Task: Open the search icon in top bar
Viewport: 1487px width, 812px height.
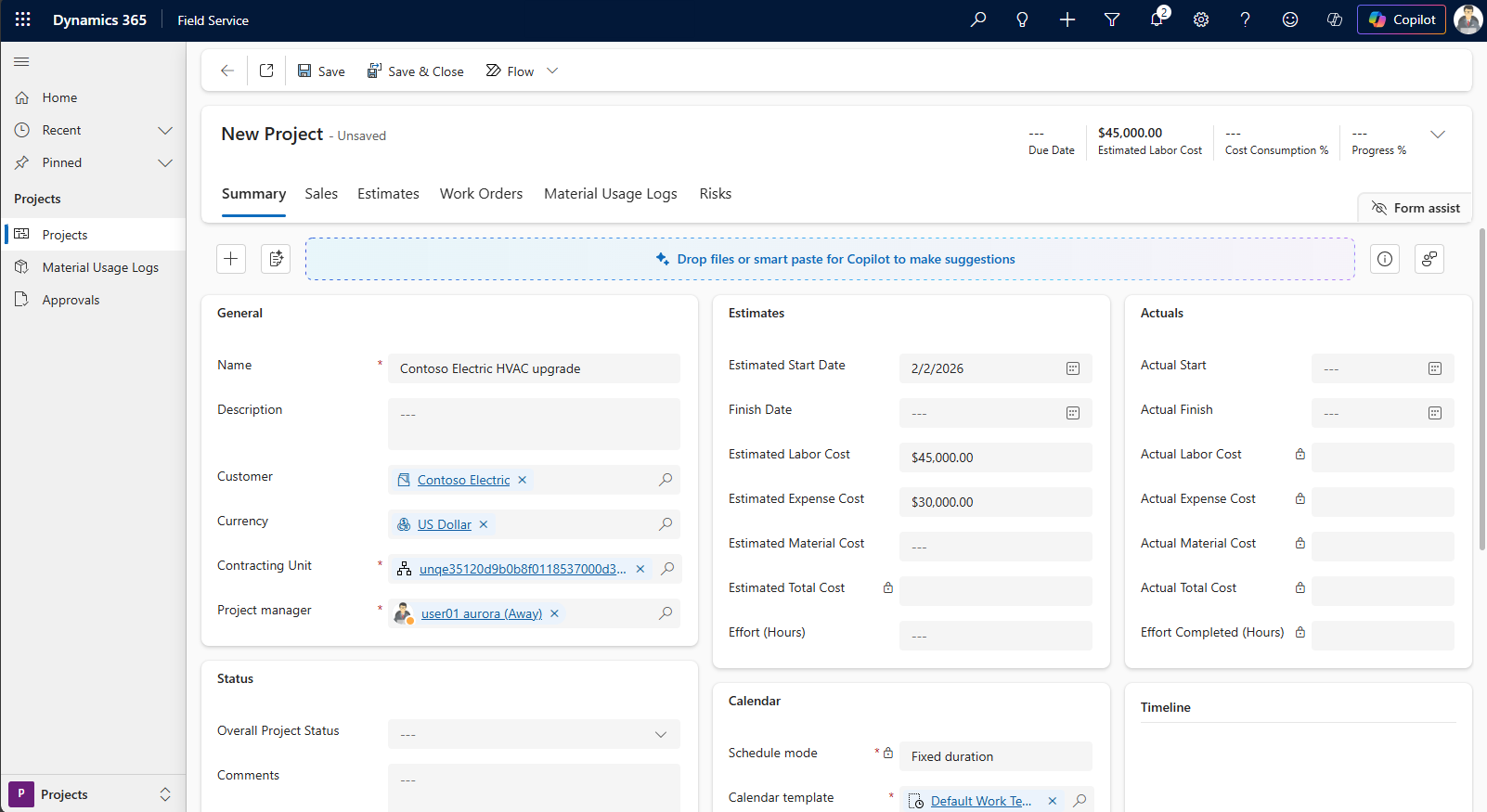Action: (978, 19)
